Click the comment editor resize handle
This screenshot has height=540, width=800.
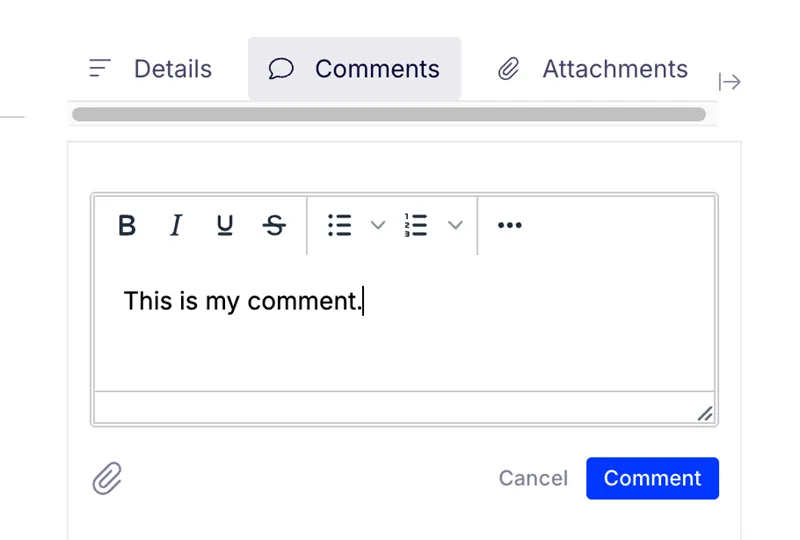pyautogui.click(x=705, y=414)
